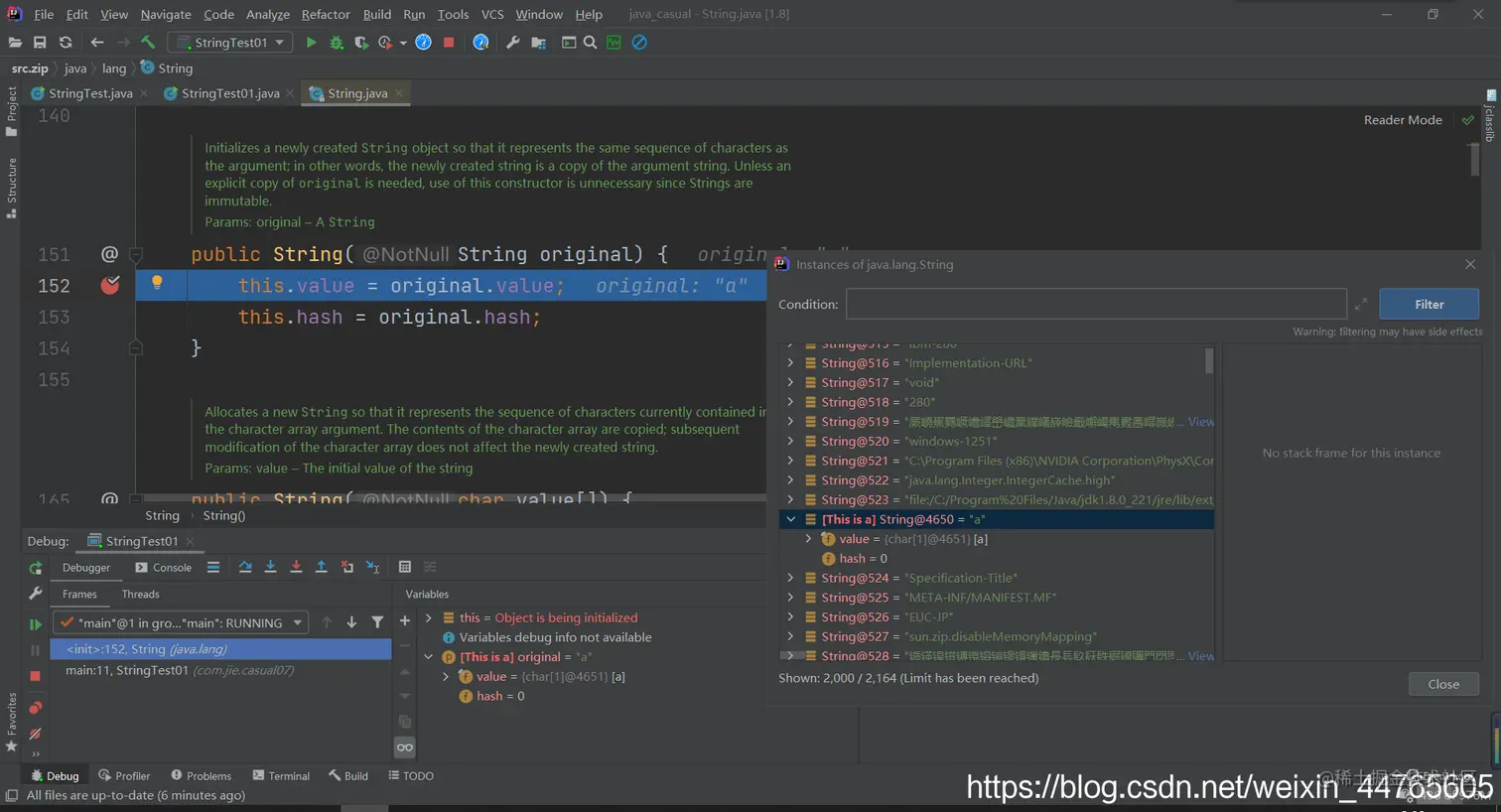Screen dimensions: 1501x812
Task: Expand the String@524 Specification-Title instance
Action: 790,578
